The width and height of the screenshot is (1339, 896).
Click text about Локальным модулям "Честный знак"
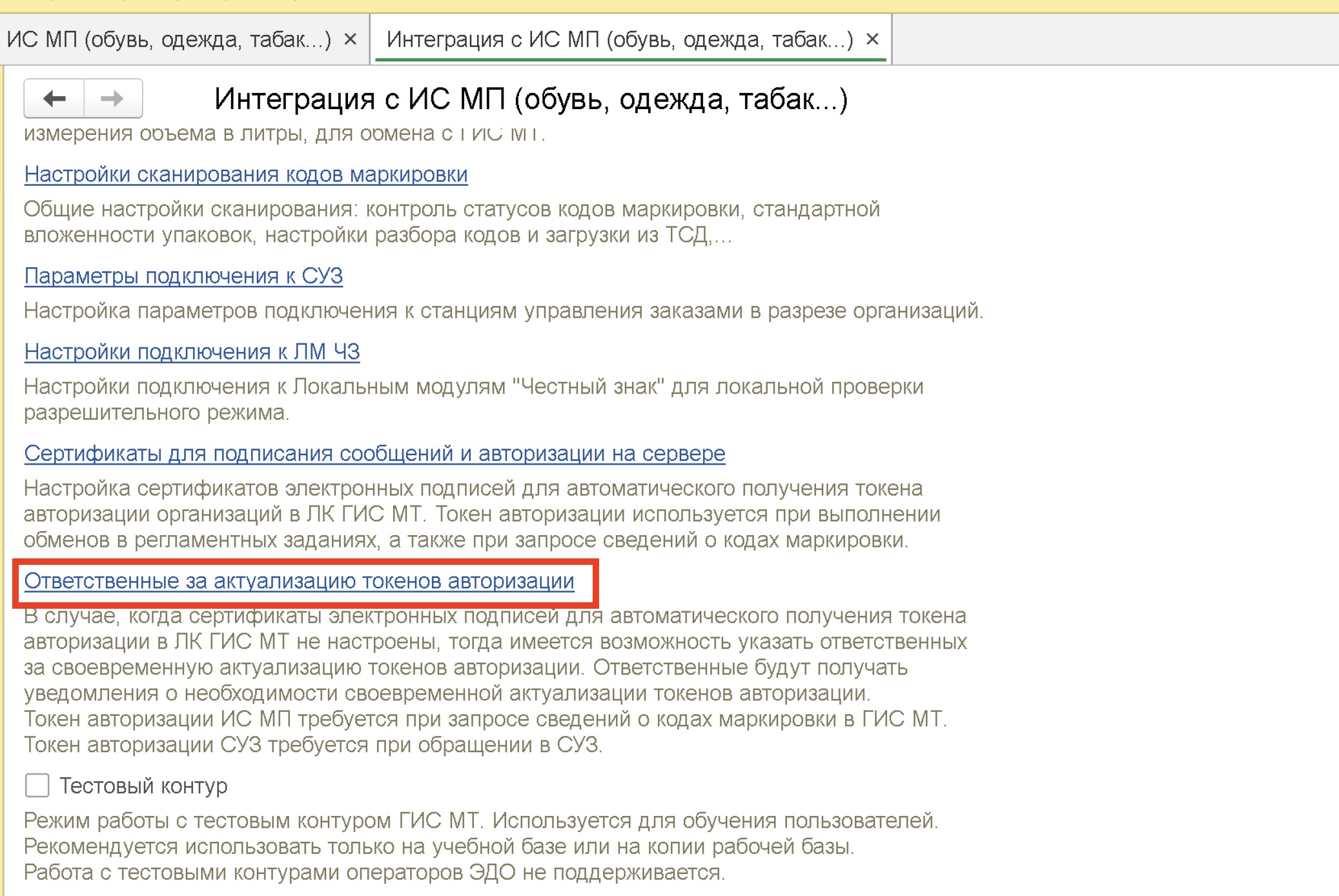(474, 399)
